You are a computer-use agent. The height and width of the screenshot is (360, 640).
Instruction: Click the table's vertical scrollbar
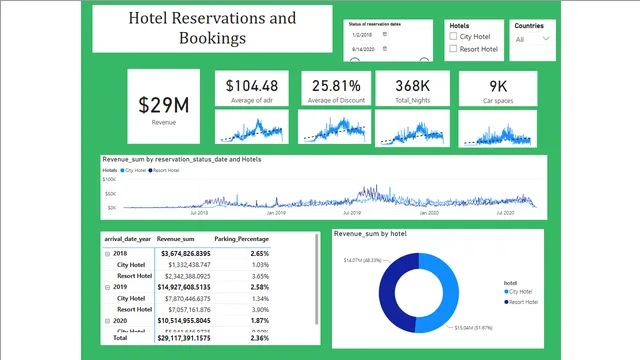coord(317,280)
